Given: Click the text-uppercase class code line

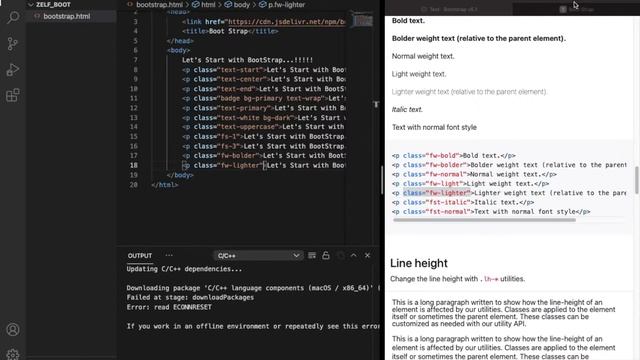Looking at the screenshot, I should 264,127.
